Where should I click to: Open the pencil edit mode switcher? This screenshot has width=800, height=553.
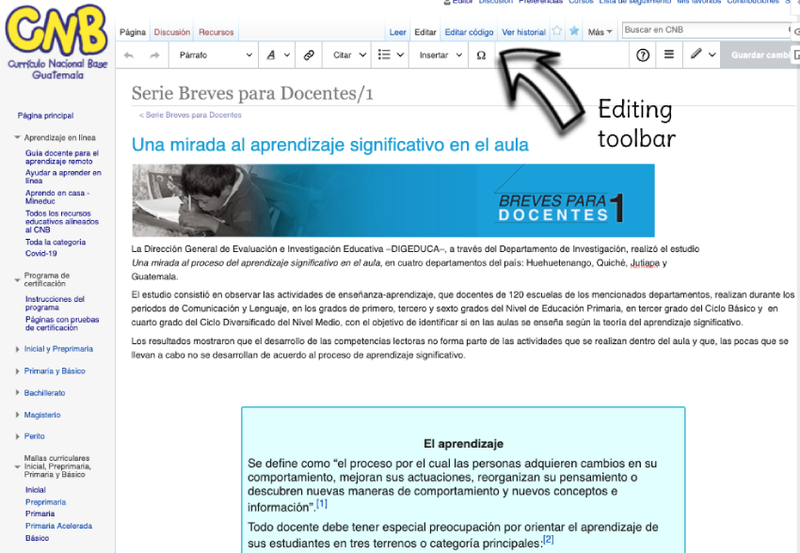coord(703,55)
